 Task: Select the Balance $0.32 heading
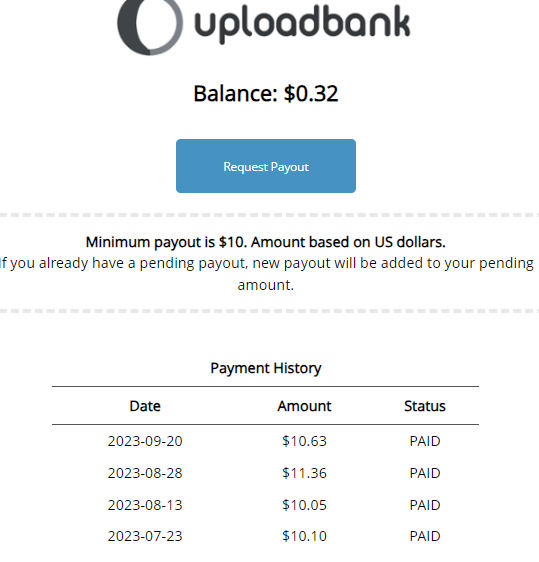tap(266, 94)
